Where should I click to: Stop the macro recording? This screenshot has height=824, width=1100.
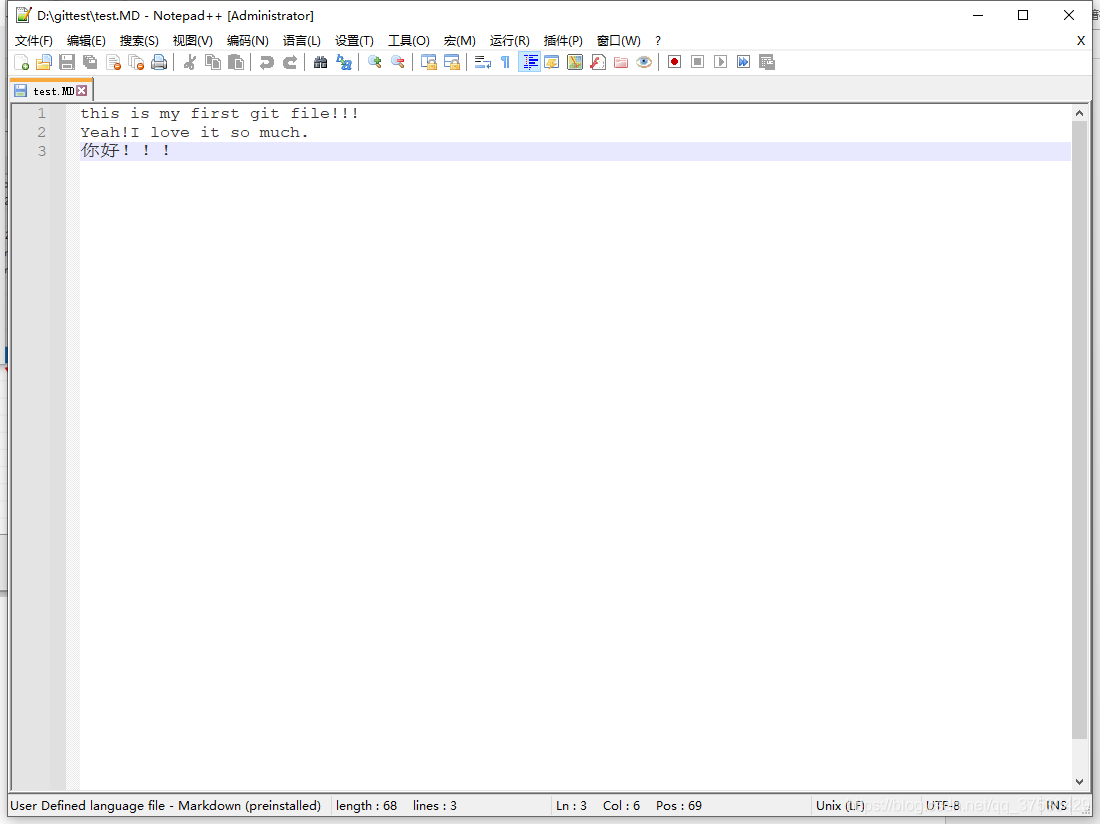696,62
